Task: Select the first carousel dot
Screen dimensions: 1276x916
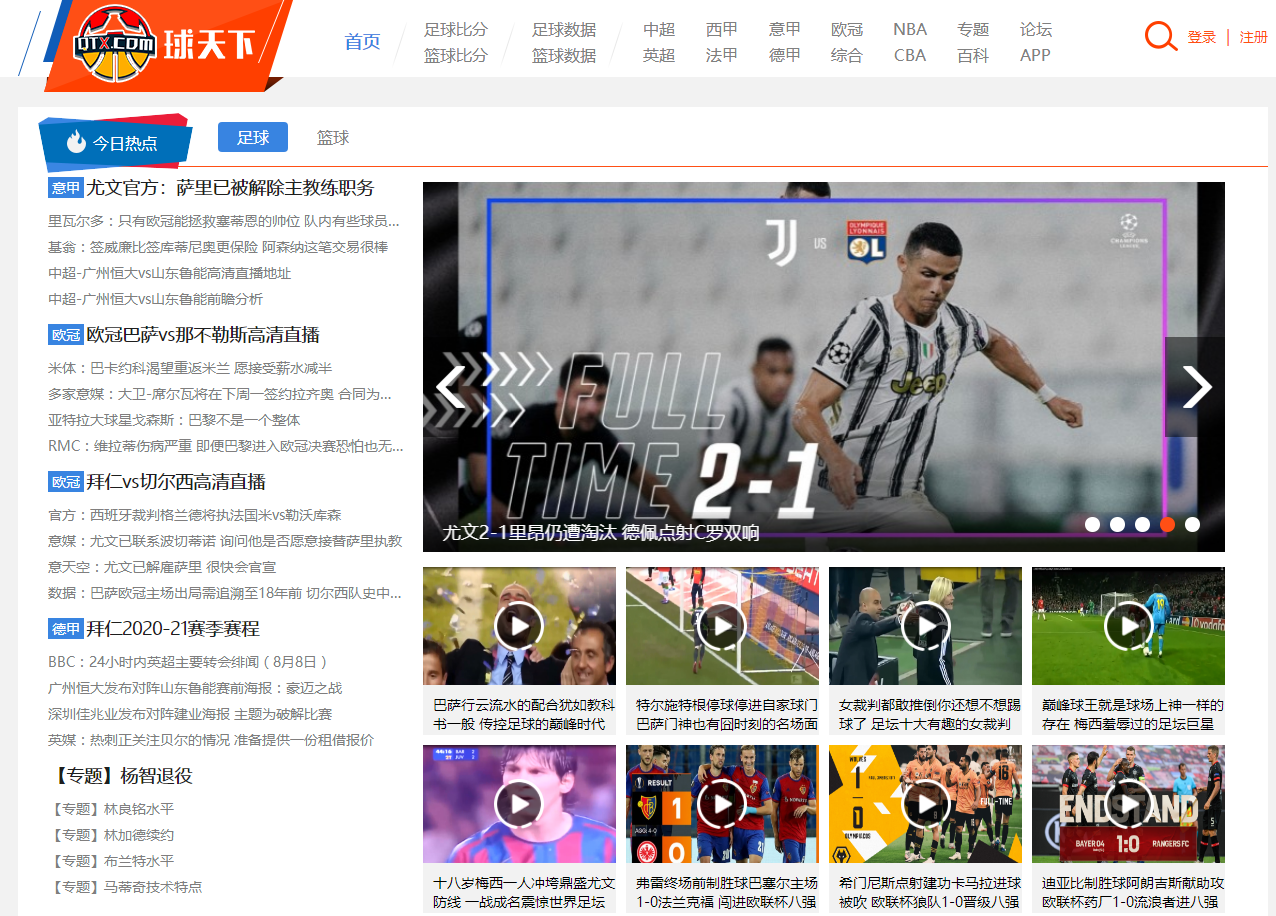Action: point(1092,524)
